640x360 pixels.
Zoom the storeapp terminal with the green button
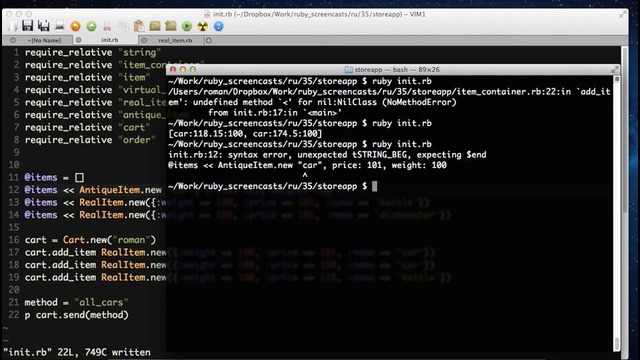click(193, 70)
